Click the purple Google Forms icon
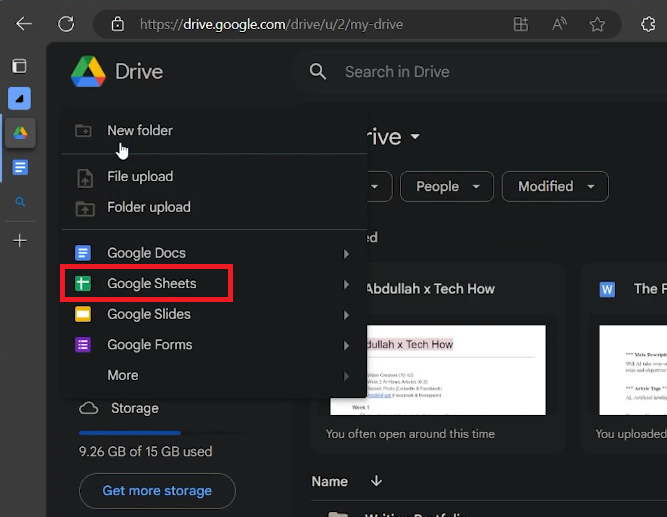Screen dimensions: 667x517 click(x=84, y=345)
